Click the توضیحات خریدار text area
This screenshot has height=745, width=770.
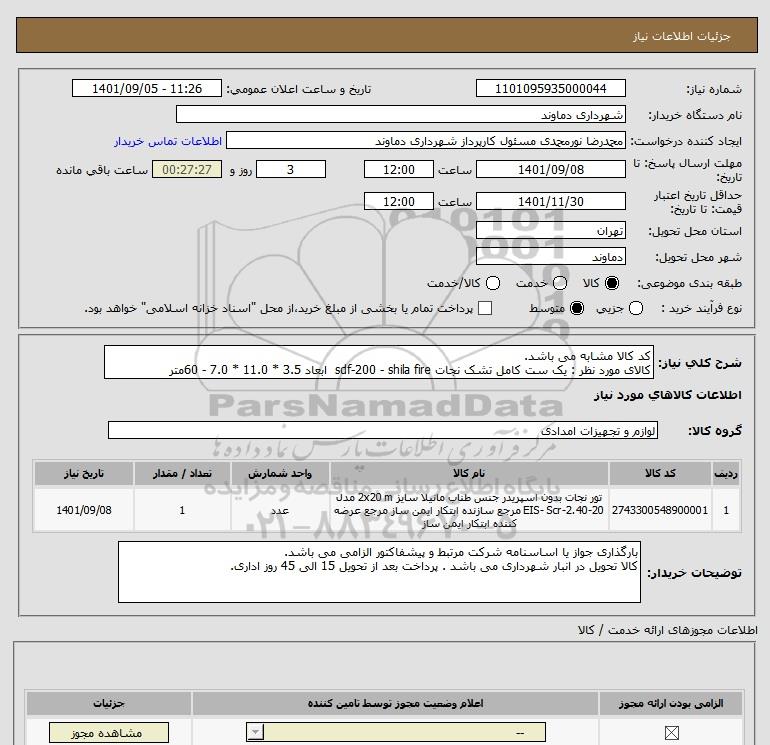click(379, 572)
